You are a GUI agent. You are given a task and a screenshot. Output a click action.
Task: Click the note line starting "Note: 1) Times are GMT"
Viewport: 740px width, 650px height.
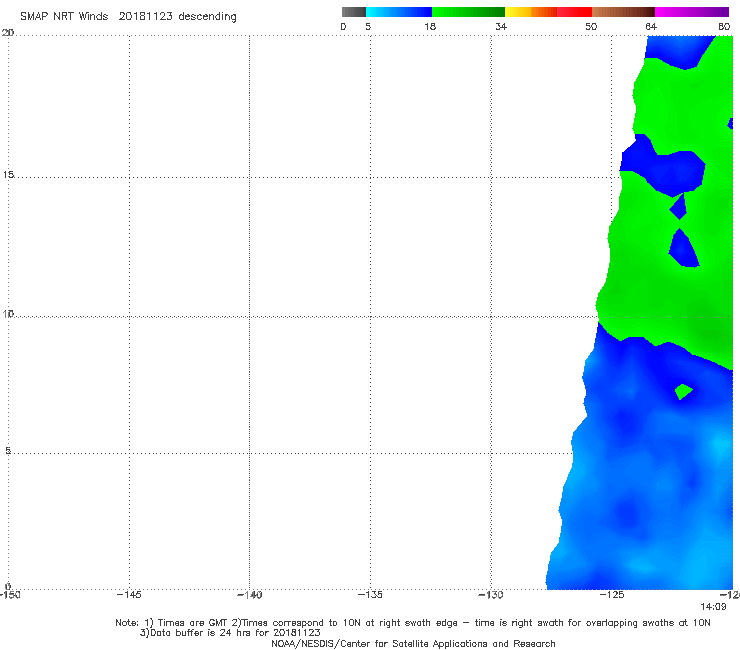pos(412,623)
